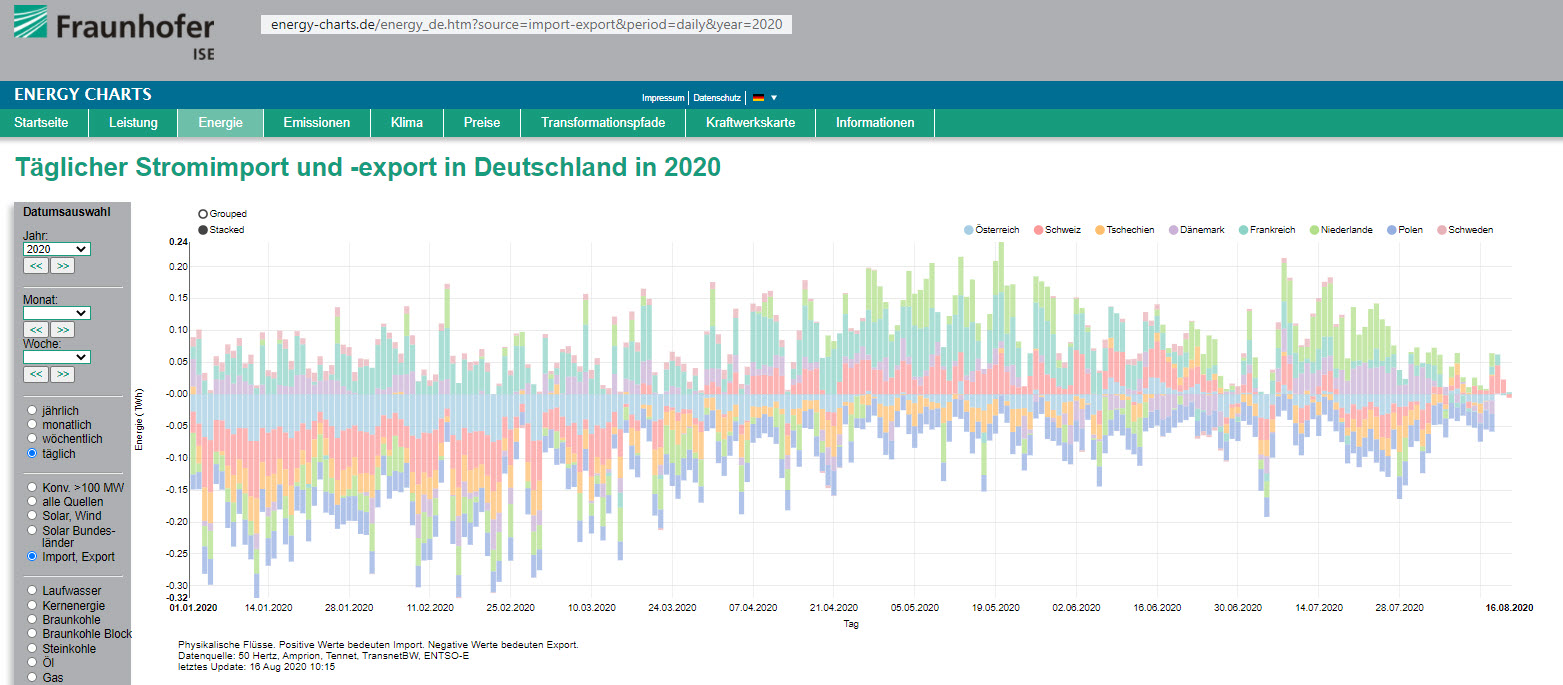The image size is (1563, 685).
Task: Toggle the Österreich legend marker
Action: point(968,230)
